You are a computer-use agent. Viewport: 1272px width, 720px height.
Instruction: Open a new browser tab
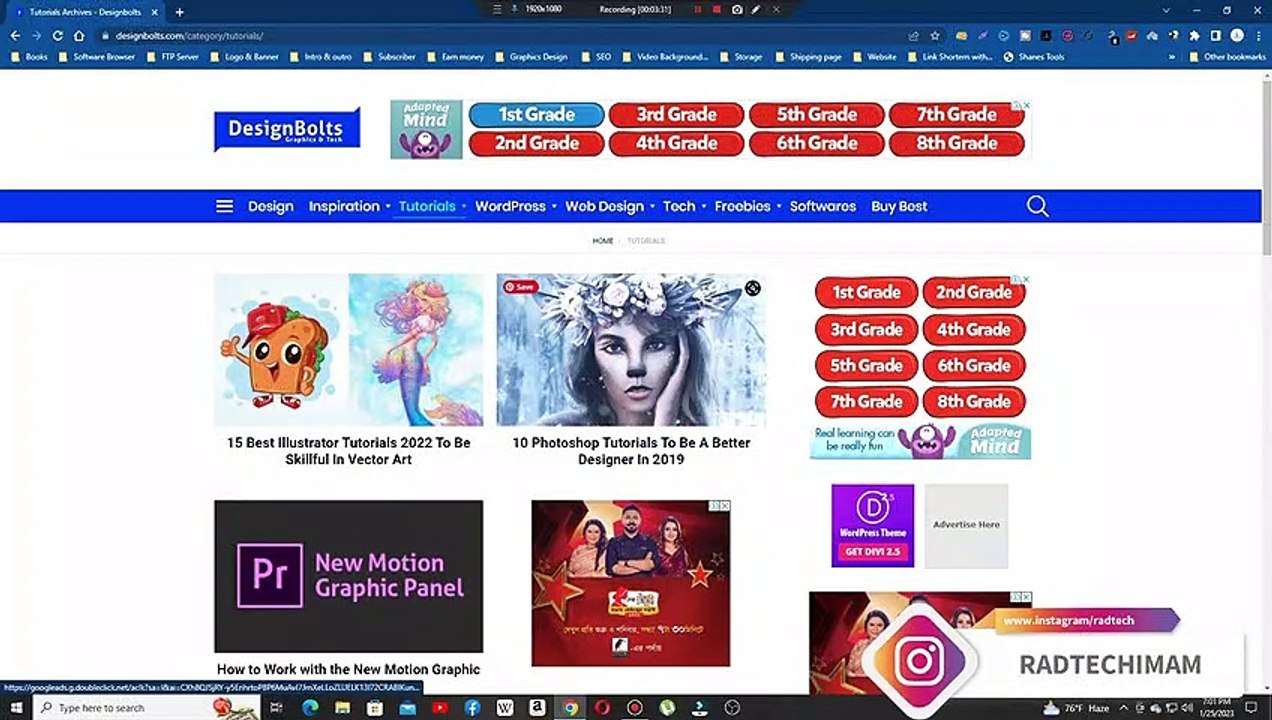point(179,12)
